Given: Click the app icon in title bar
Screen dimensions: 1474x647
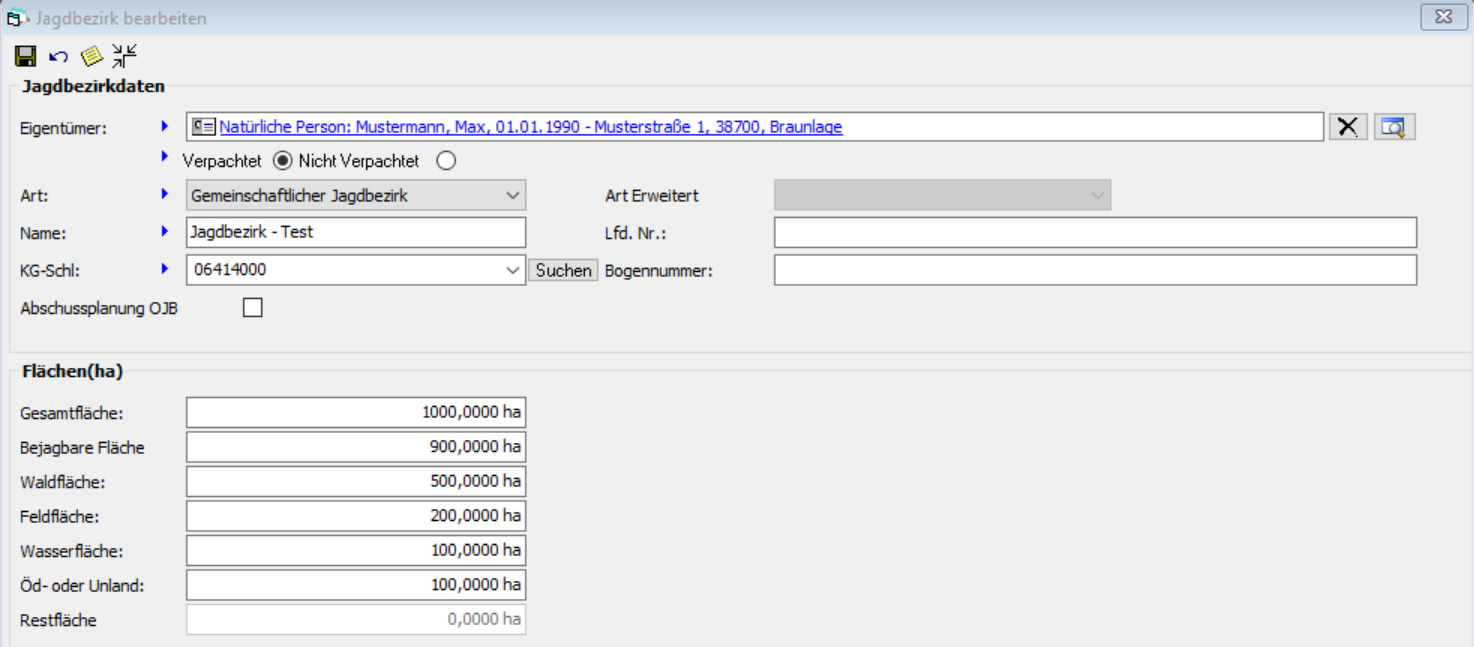Looking at the screenshot, I should coord(17,18).
